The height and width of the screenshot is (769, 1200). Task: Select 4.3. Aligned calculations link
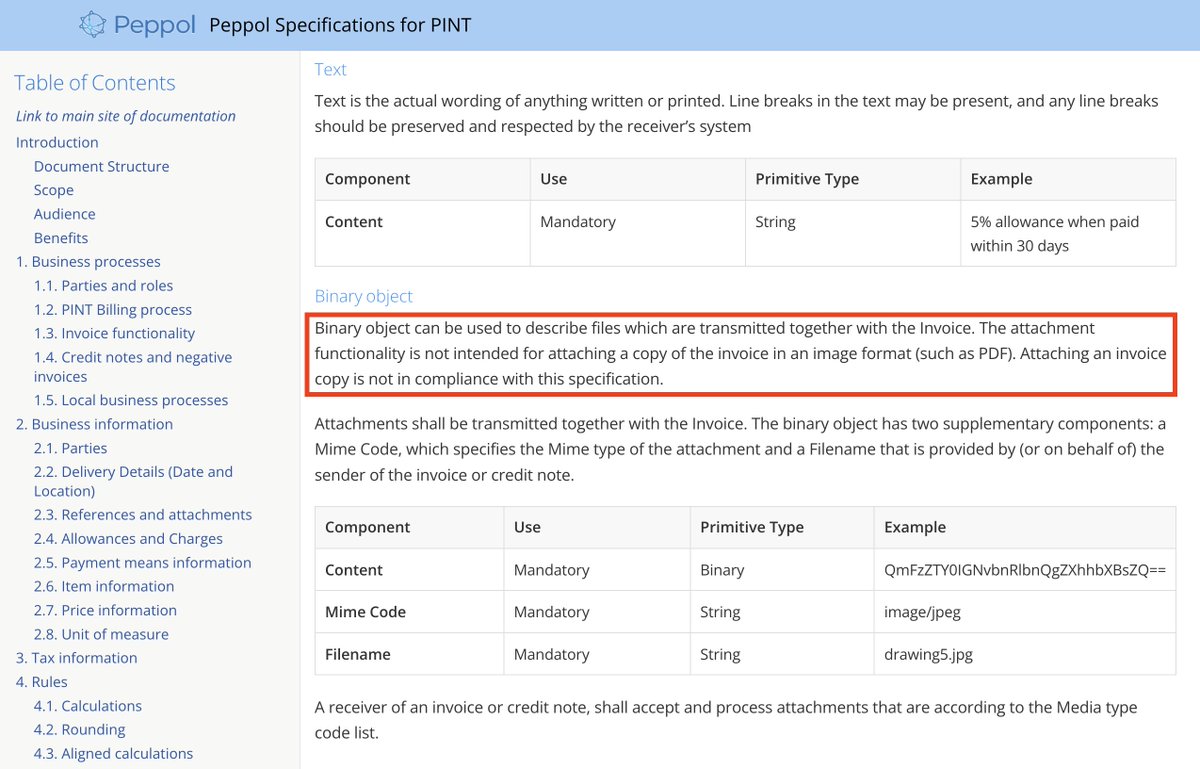114,753
